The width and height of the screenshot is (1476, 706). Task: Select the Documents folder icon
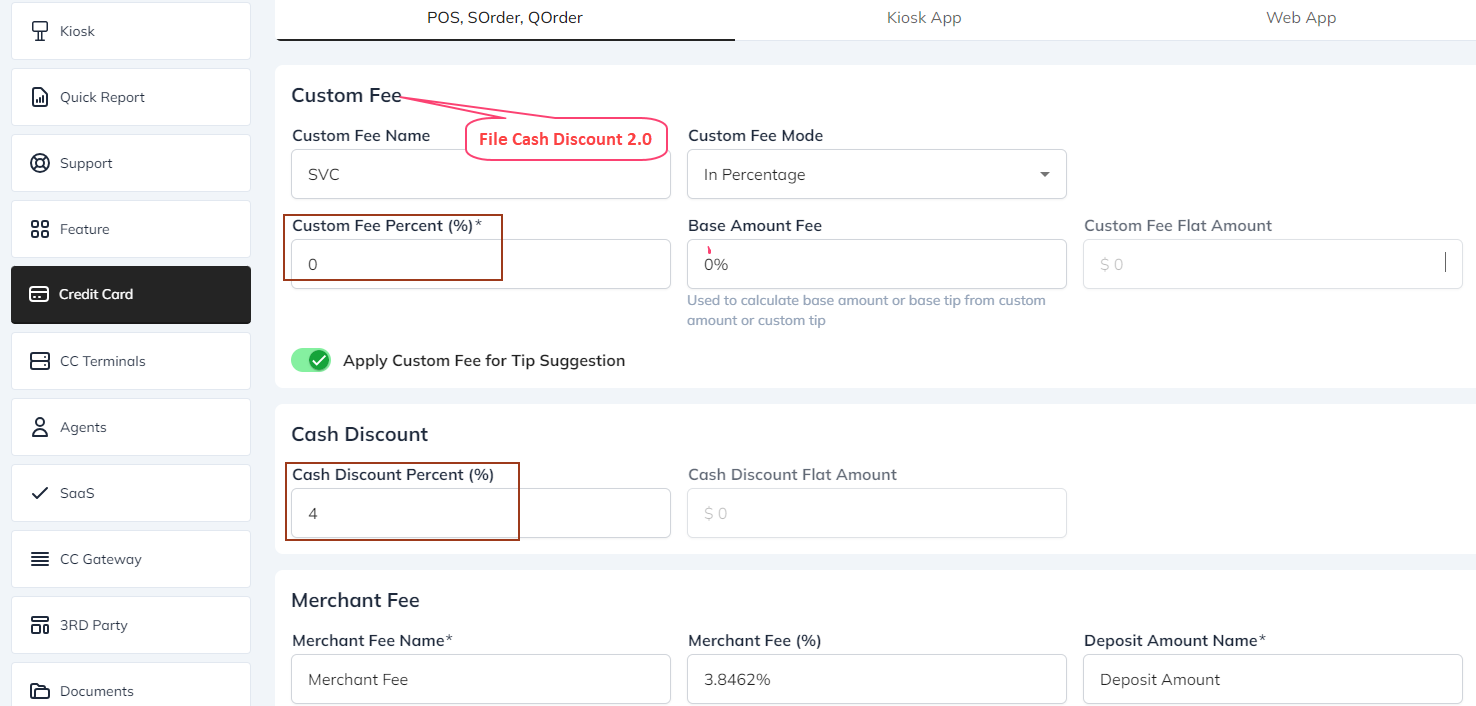tap(38, 689)
